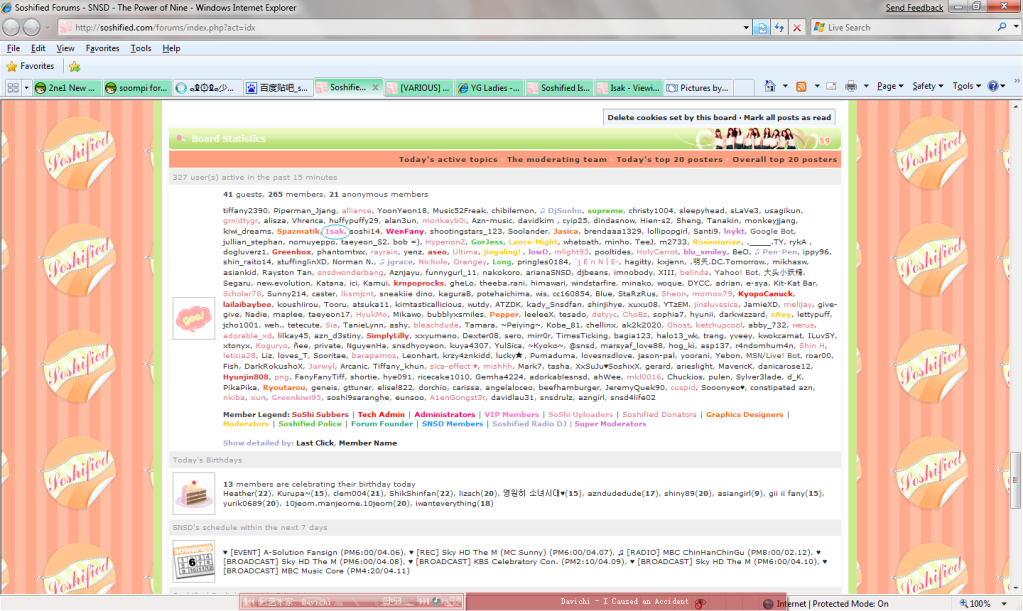
Task: Open Overall top 20 posters link
Action: pyautogui.click(x=784, y=159)
